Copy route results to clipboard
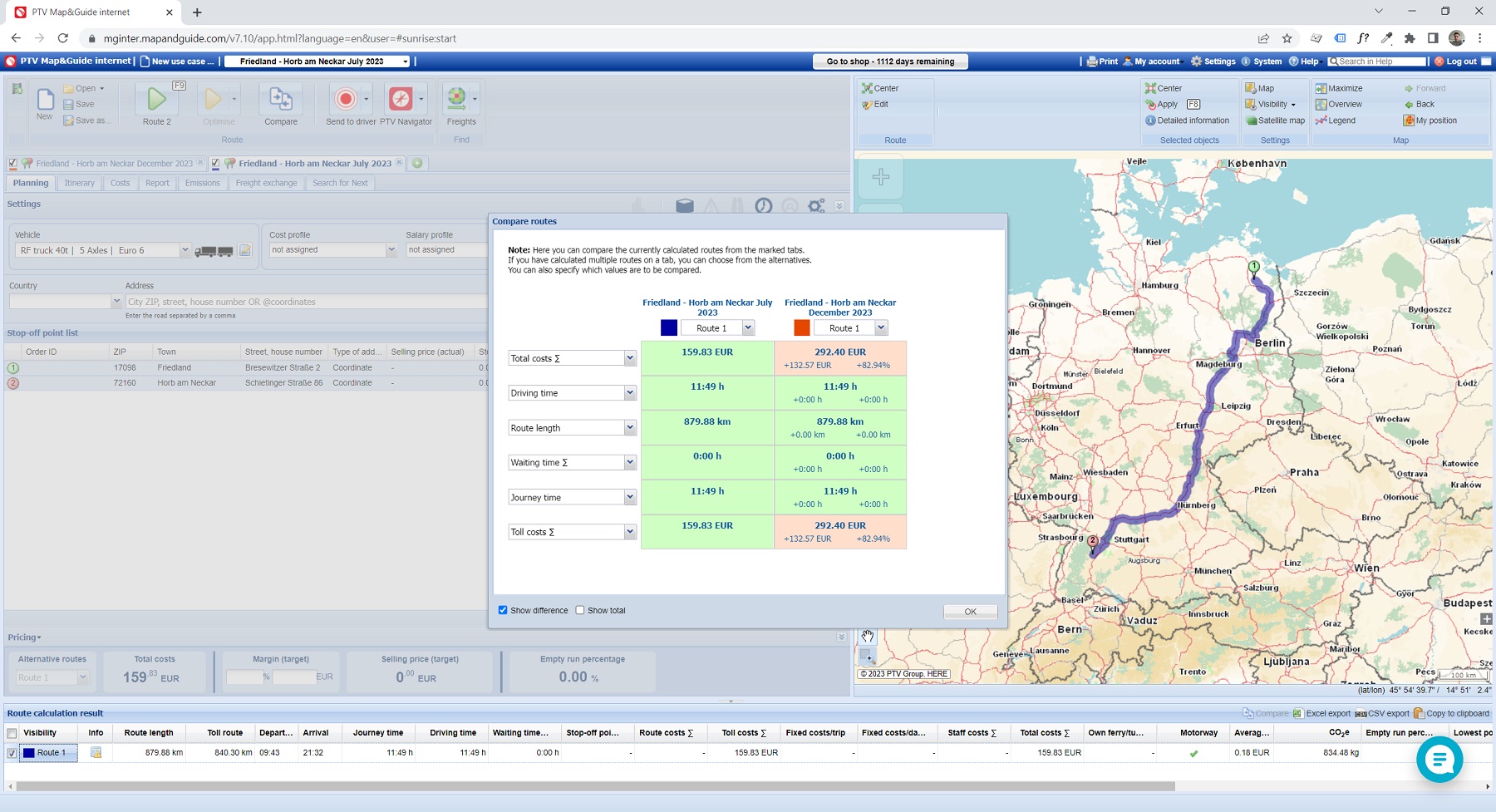This screenshot has width=1496, height=812. coord(1451,713)
